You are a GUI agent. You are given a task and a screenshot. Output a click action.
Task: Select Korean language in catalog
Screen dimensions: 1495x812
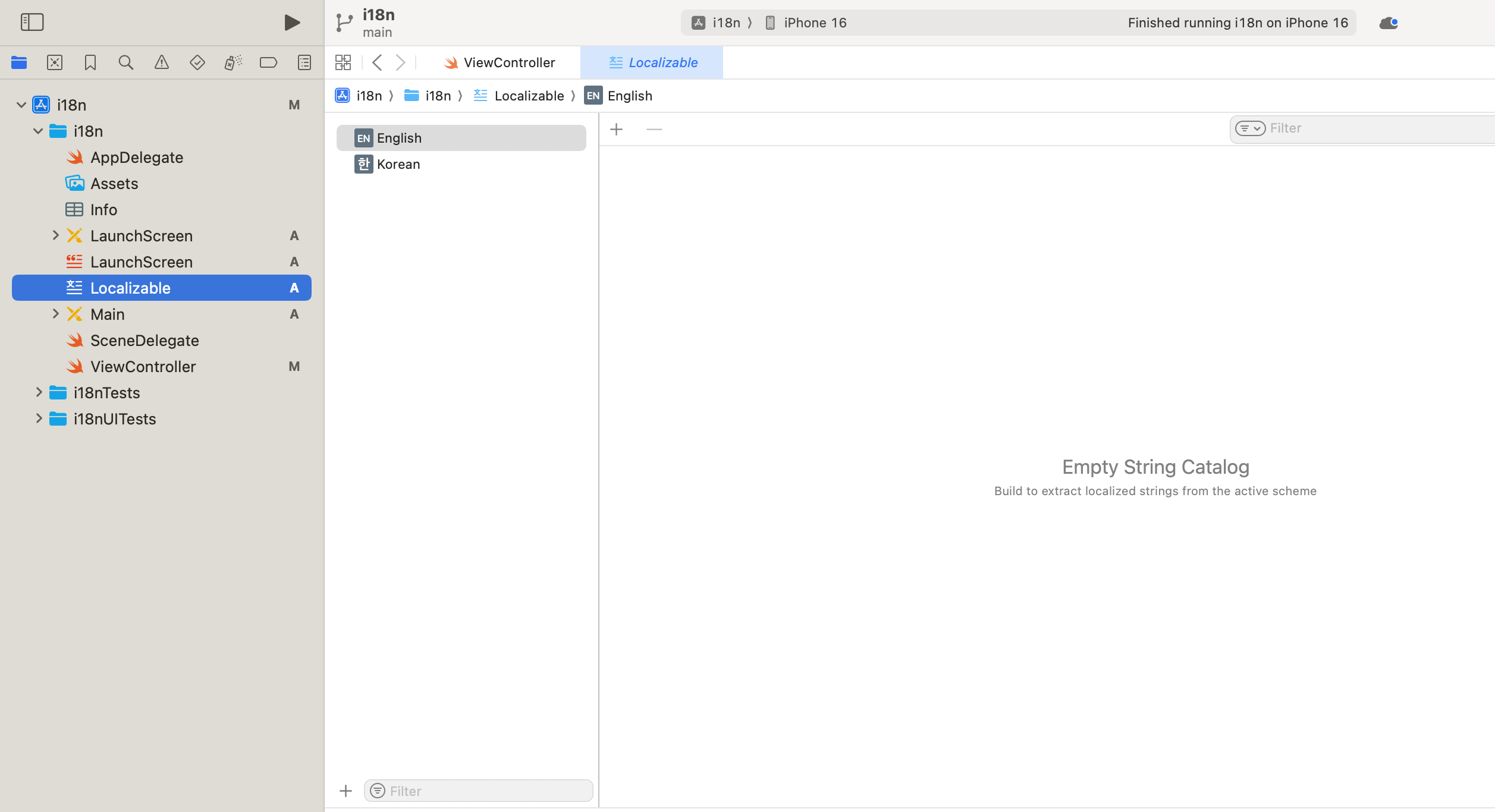461,164
